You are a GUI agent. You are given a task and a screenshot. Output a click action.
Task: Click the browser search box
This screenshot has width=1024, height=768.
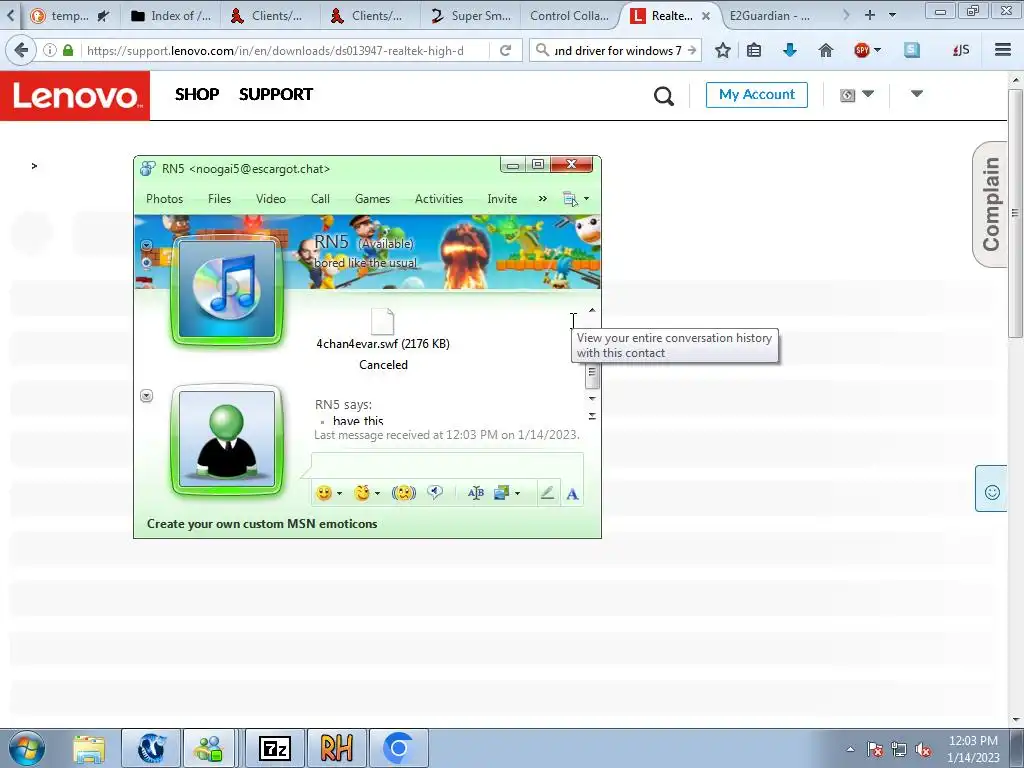click(616, 50)
